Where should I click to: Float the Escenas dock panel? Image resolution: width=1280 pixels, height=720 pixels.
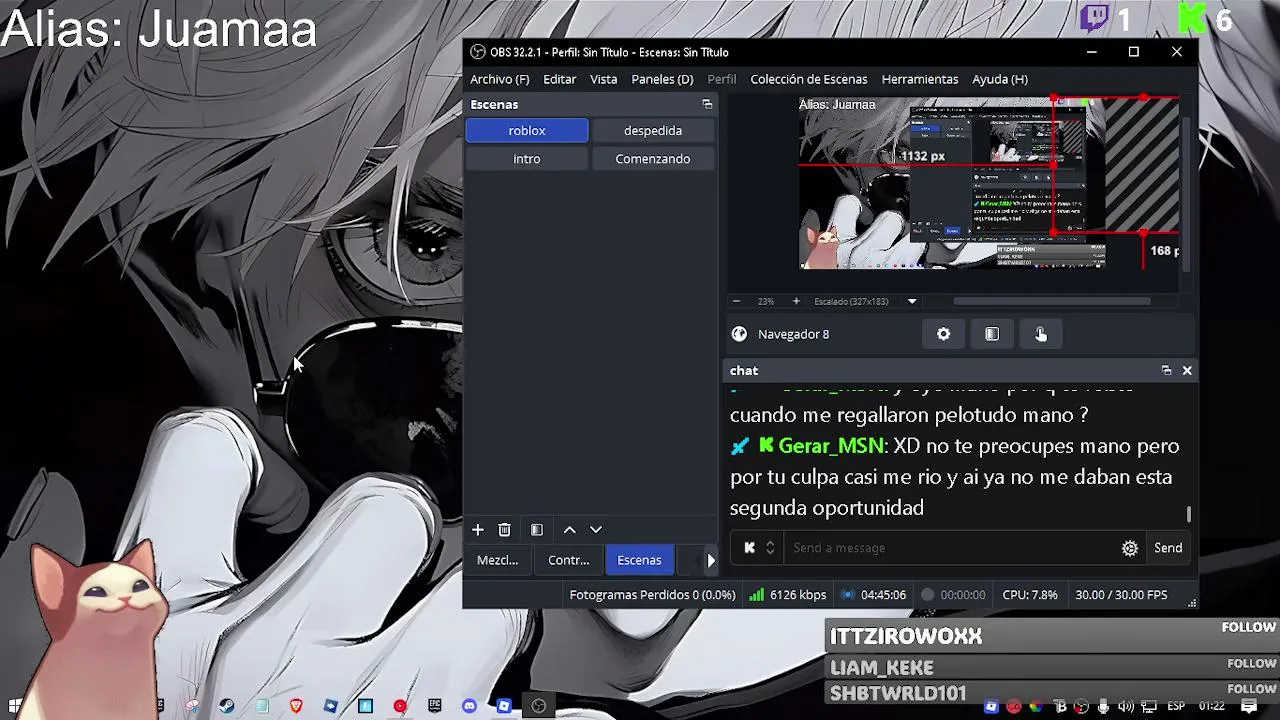pyautogui.click(x=707, y=104)
